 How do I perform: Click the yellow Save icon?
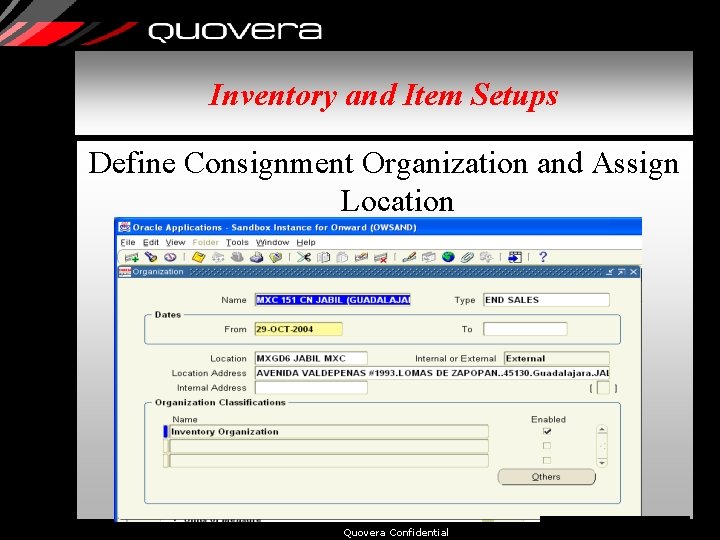[198, 257]
